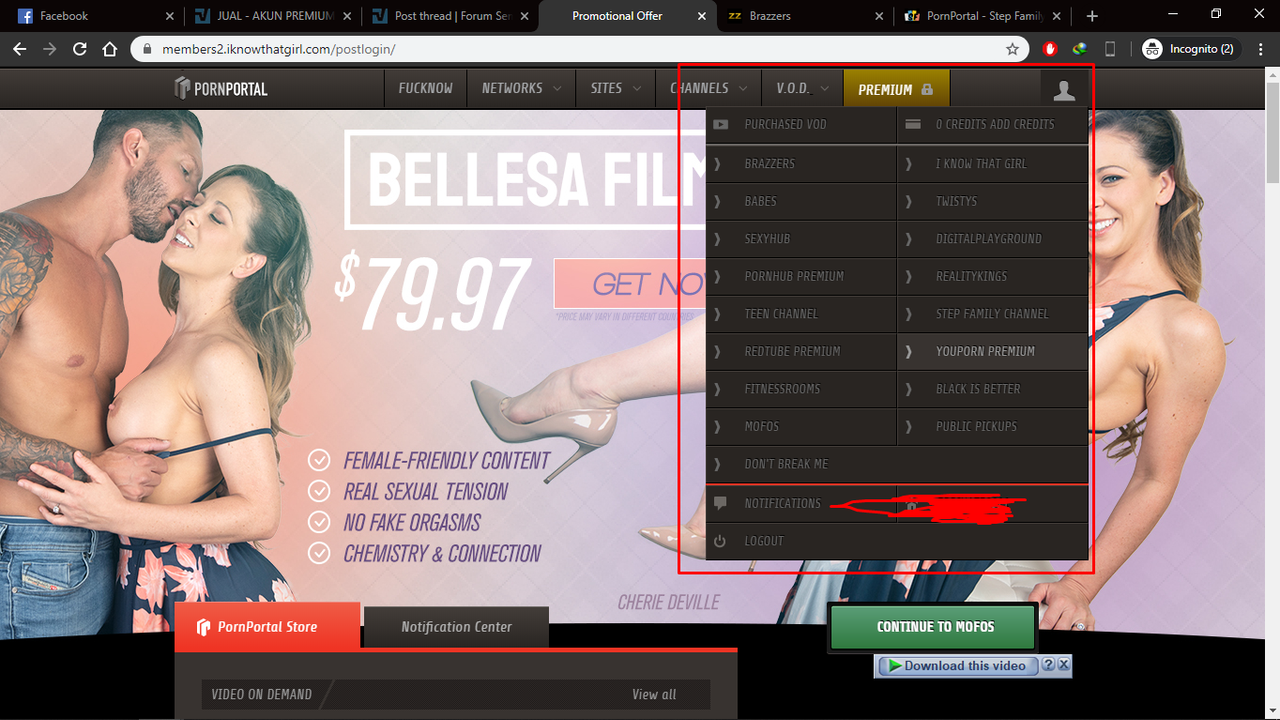Choose Mofos in the account menu
Viewport: 1280px width, 720px height.
tap(801, 426)
